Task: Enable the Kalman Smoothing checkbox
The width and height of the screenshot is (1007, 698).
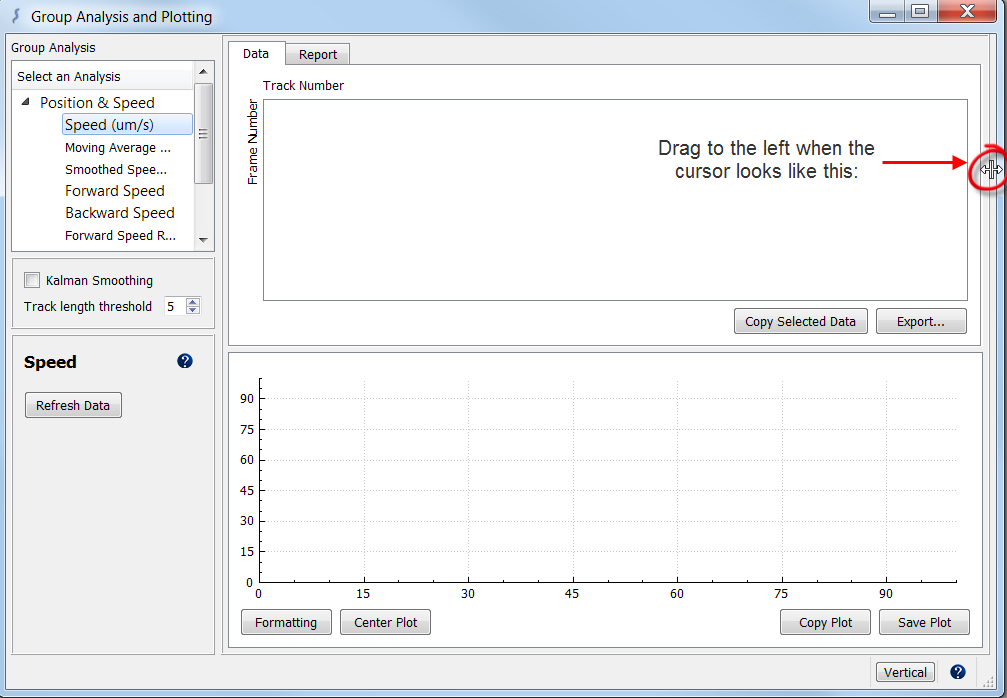Action: point(33,281)
